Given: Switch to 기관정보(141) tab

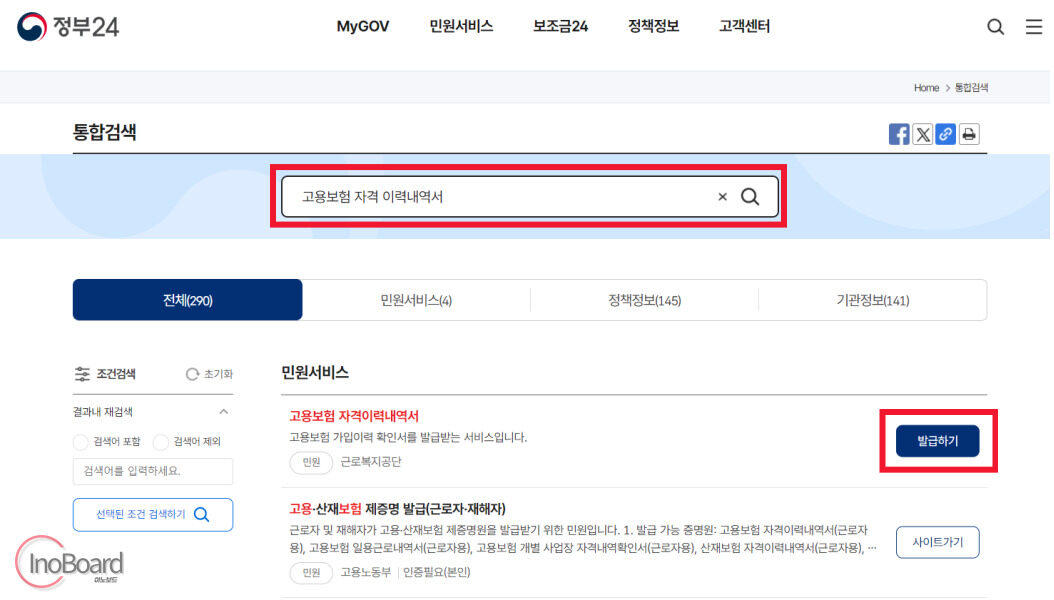Looking at the screenshot, I should (x=873, y=300).
